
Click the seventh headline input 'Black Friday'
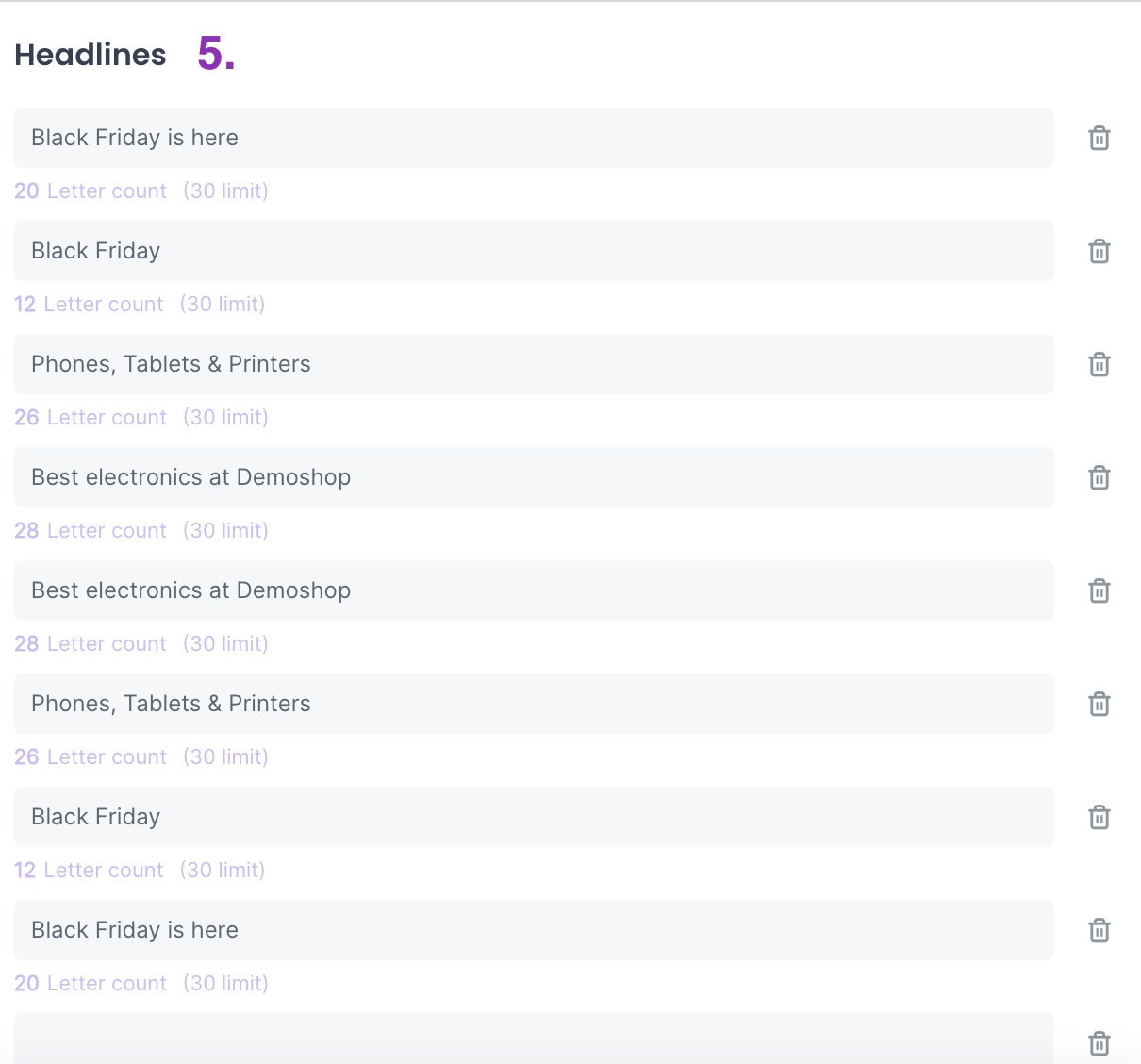(x=533, y=817)
